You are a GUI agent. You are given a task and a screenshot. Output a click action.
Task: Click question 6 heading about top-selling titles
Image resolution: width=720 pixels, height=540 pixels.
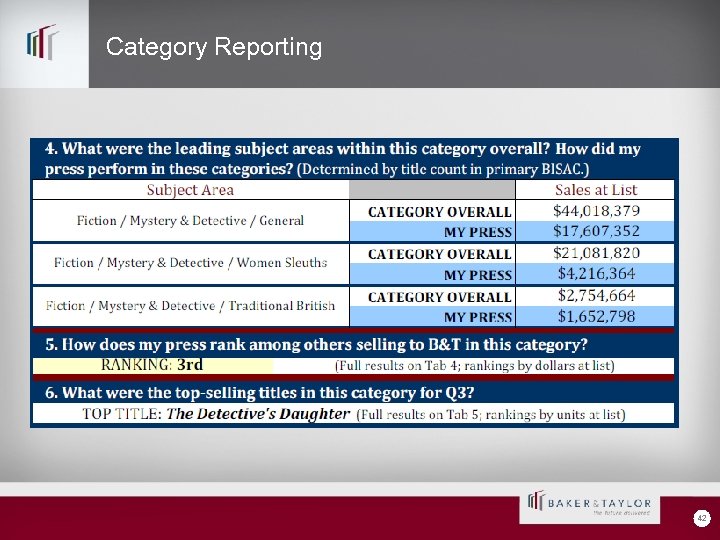[259, 393]
